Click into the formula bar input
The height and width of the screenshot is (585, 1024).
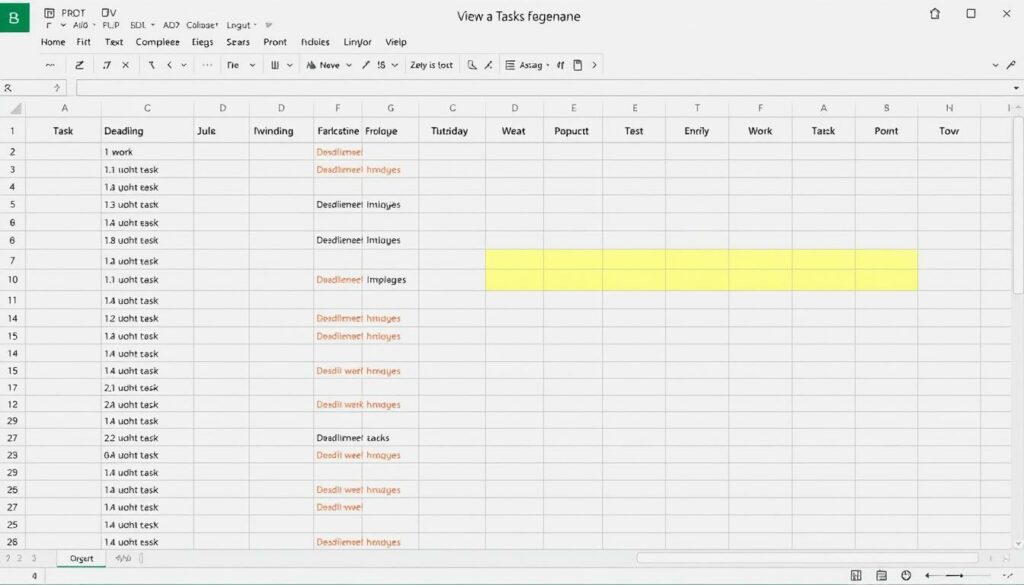click(545, 87)
